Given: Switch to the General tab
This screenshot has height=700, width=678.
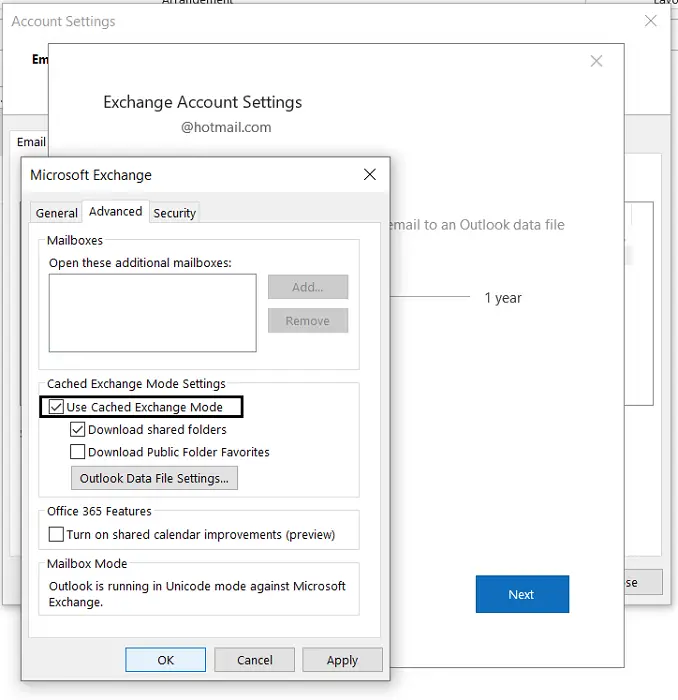Looking at the screenshot, I should coord(57,213).
